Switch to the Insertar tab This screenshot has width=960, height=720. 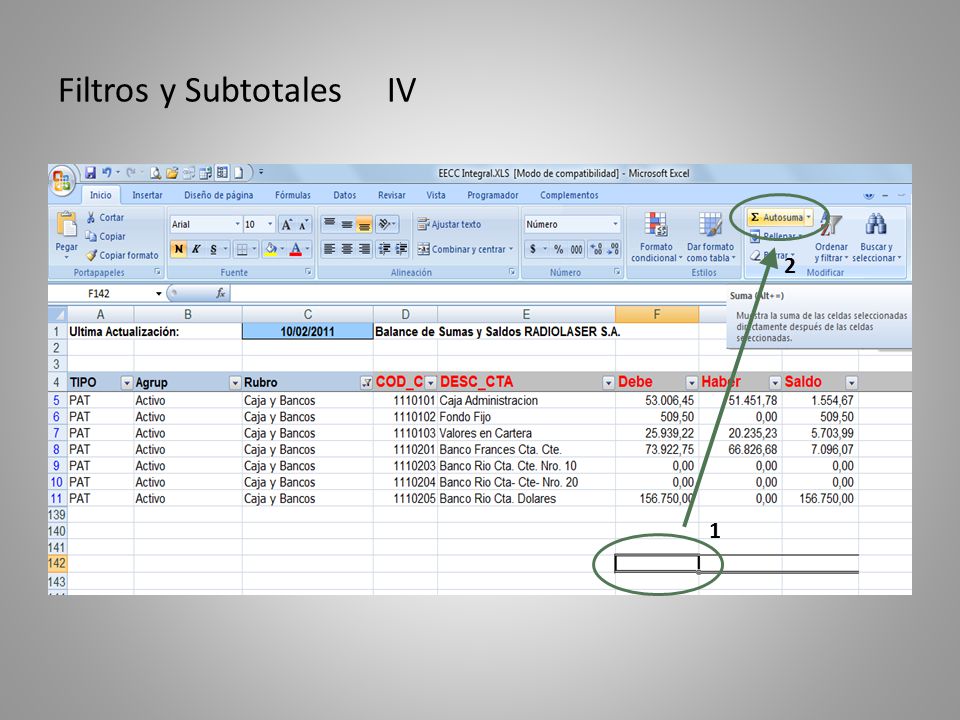[x=148, y=195]
